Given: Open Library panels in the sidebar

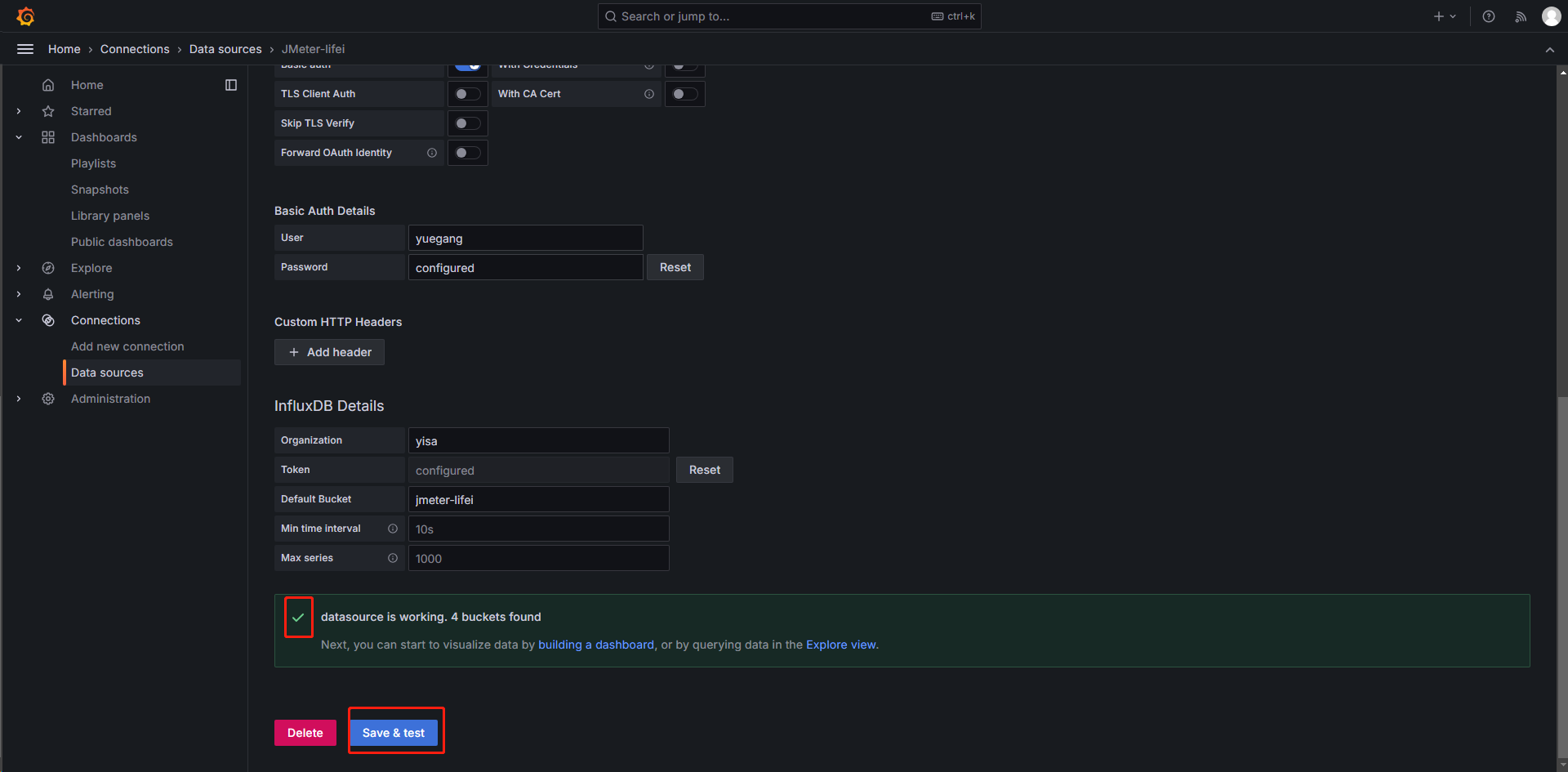Looking at the screenshot, I should [x=110, y=216].
